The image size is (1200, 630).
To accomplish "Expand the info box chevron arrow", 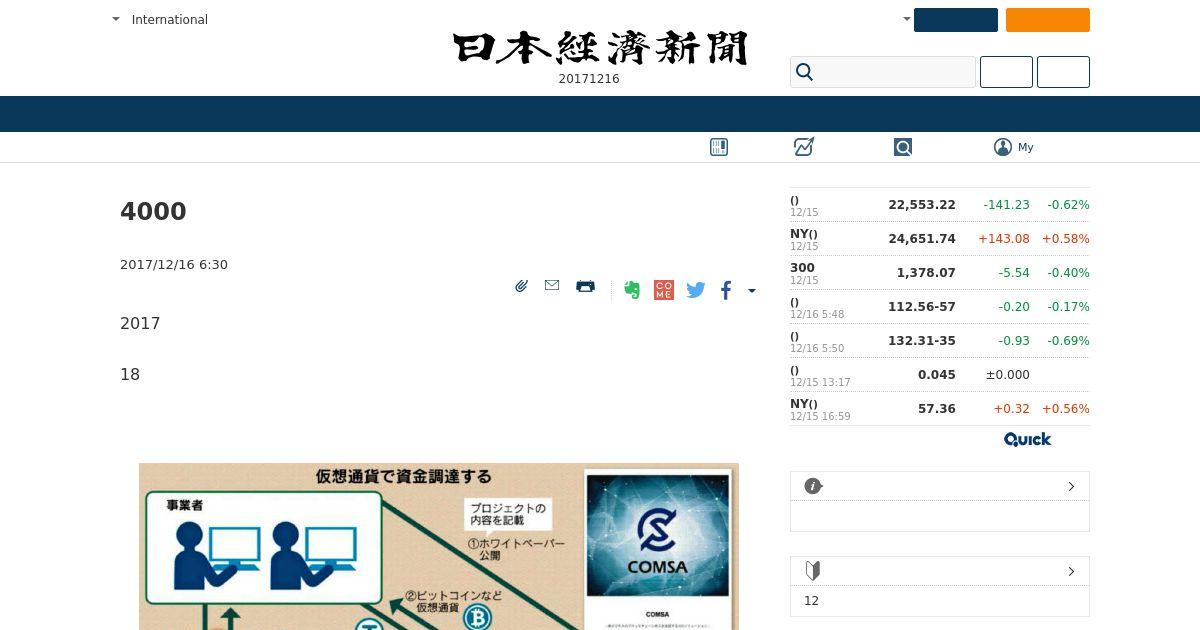I will pos(1071,486).
